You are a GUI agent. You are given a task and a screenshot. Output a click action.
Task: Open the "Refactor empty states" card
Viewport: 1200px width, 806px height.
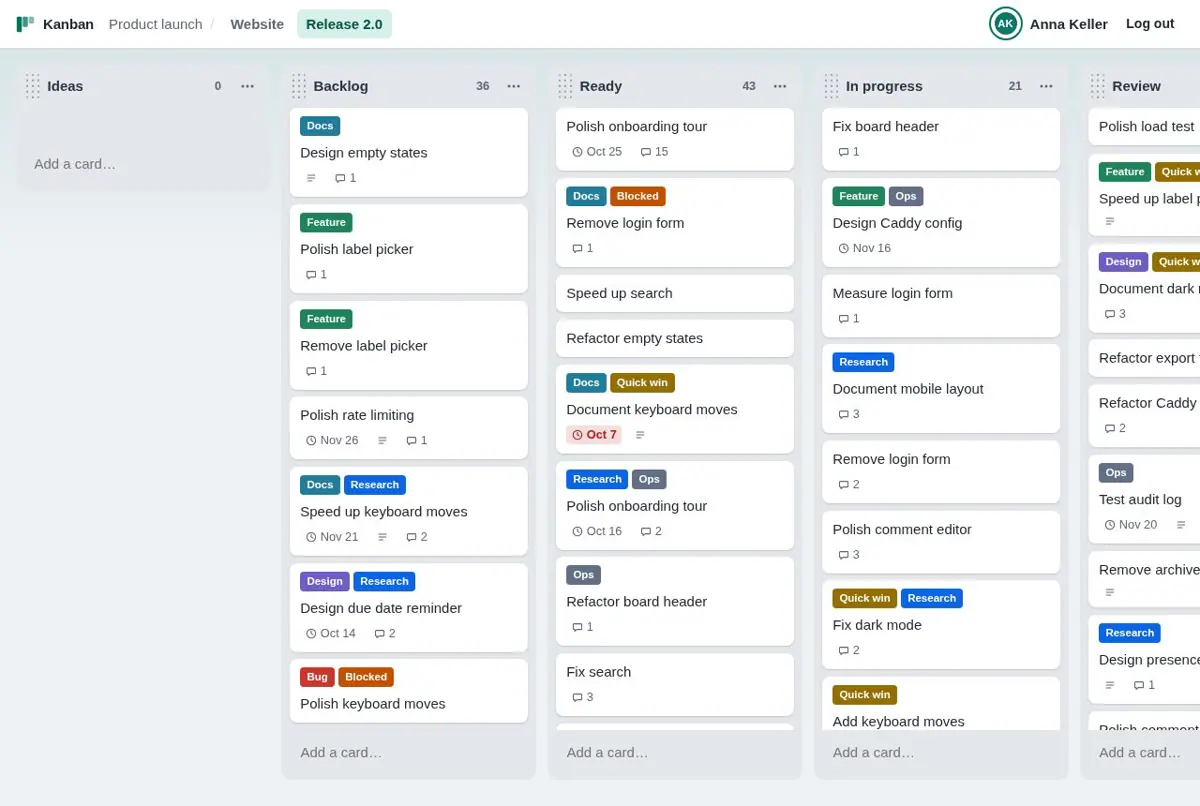coord(675,338)
